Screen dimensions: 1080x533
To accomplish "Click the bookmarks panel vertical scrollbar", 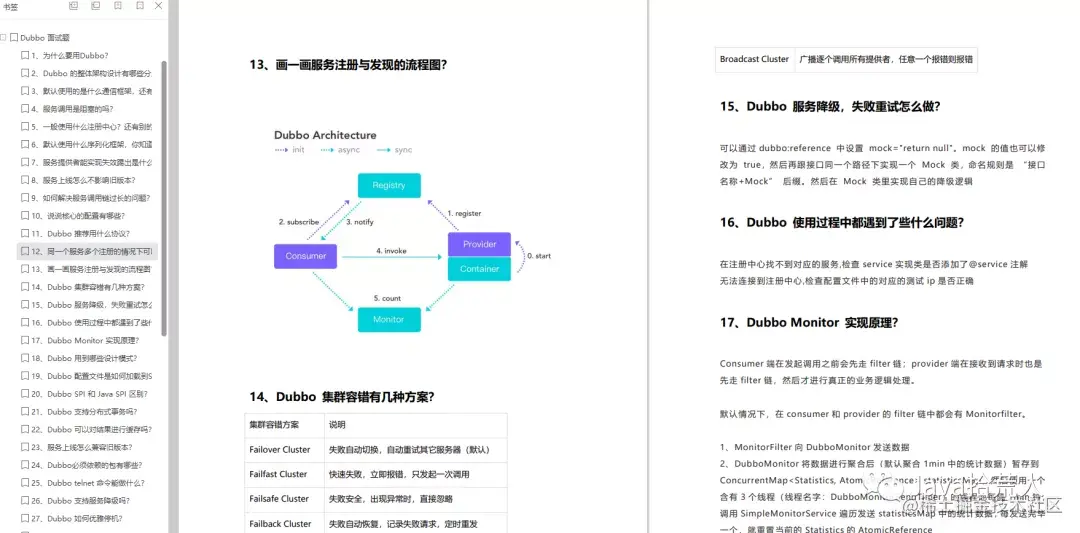I will click(164, 200).
